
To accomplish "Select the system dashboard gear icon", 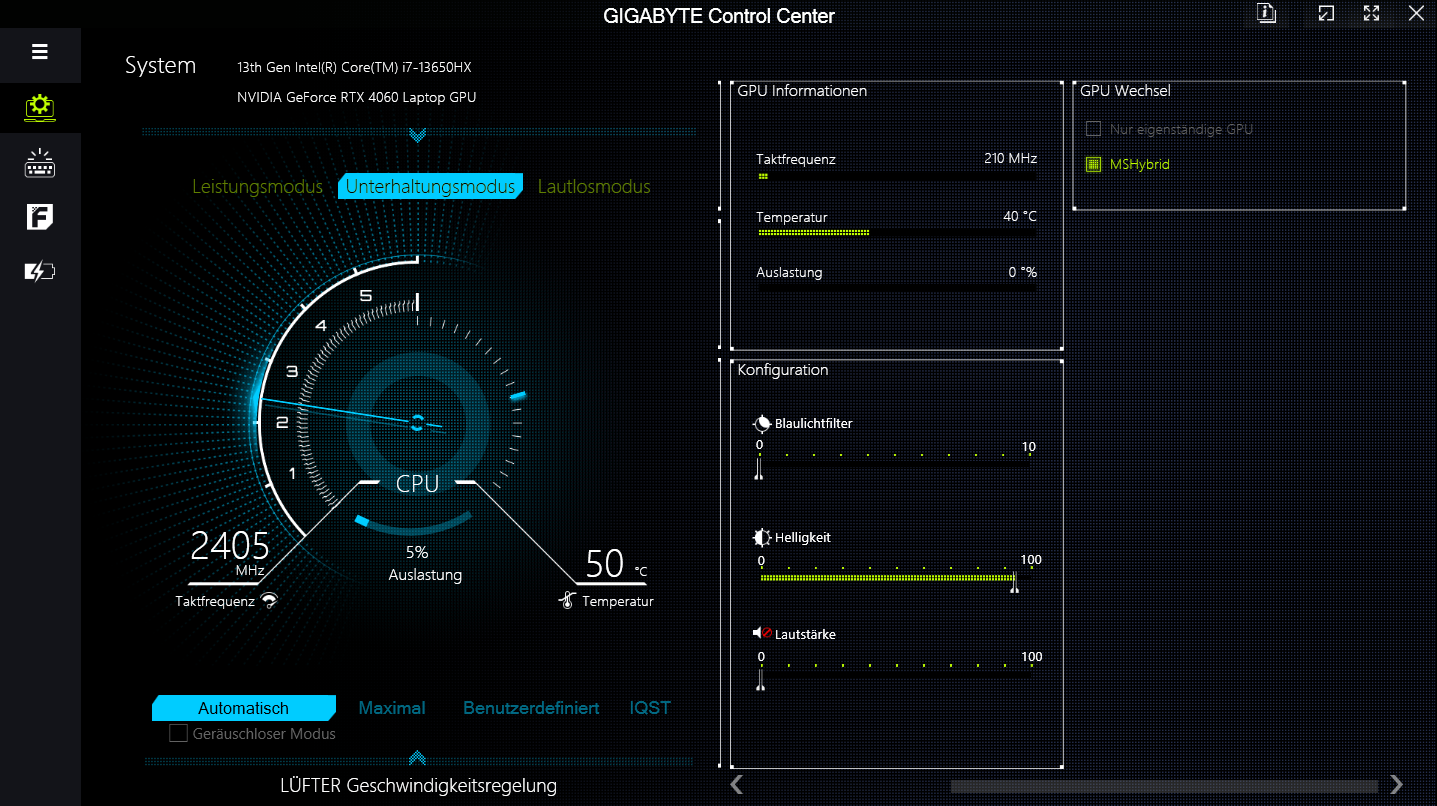I will pyautogui.click(x=40, y=107).
